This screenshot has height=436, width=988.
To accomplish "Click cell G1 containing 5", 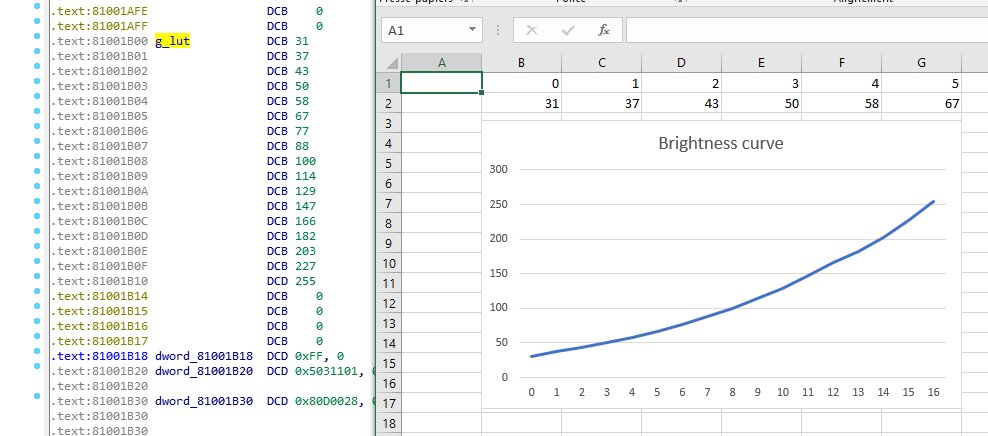I will tap(921, 83).
